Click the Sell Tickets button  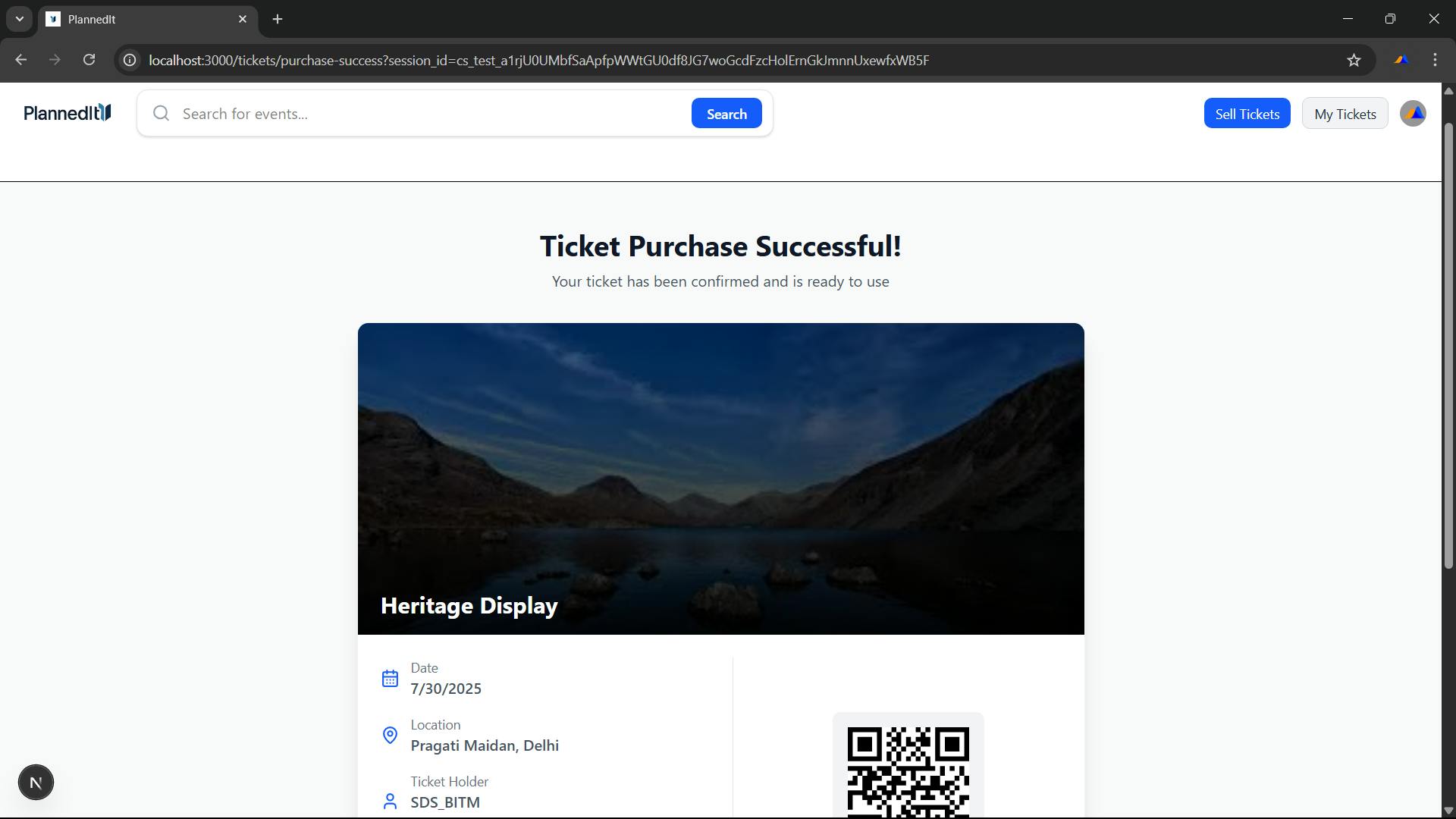1247,114
